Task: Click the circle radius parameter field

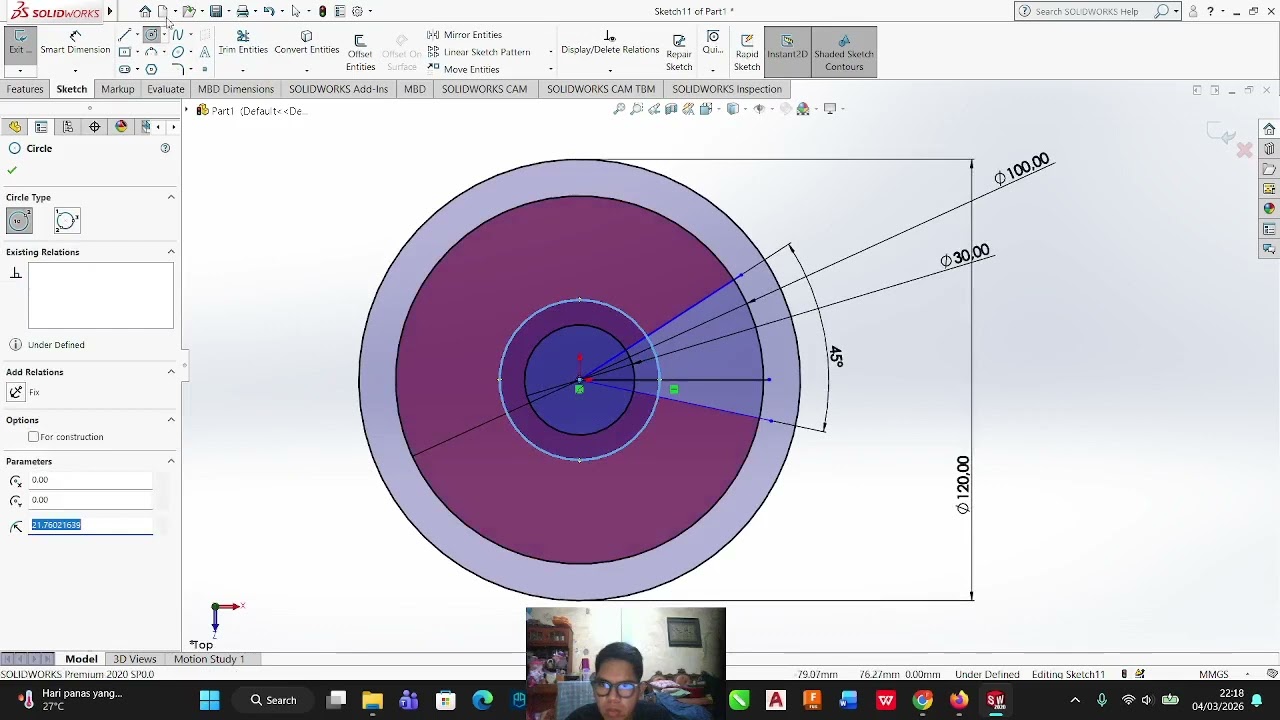Action: 91,525
